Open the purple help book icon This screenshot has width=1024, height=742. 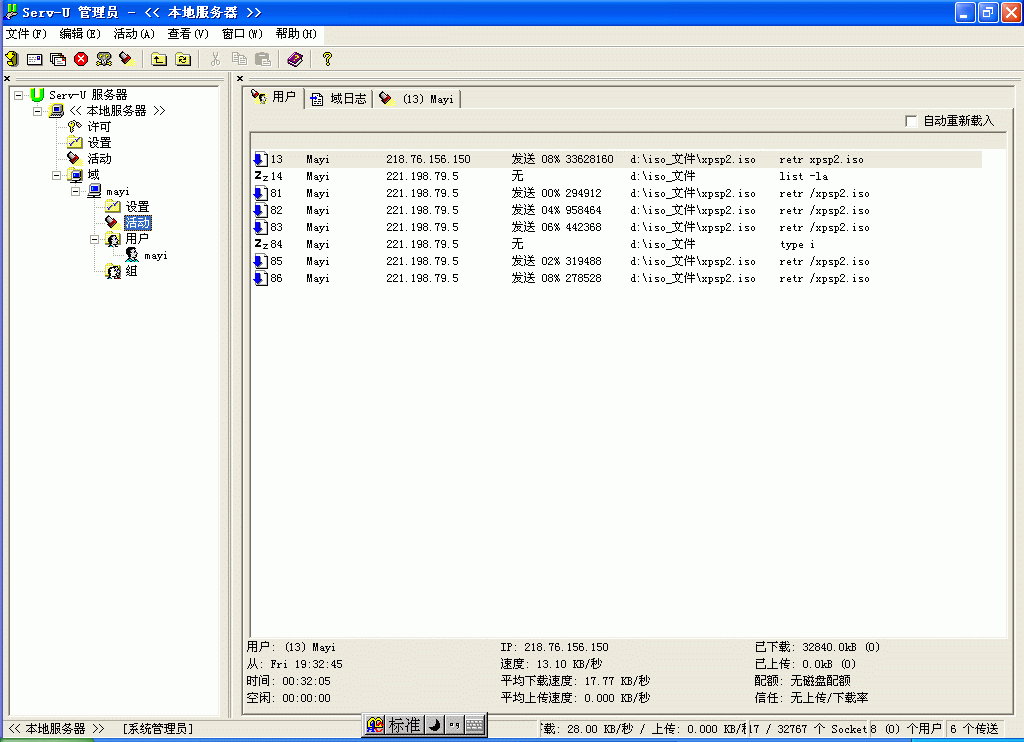[295, 59]
